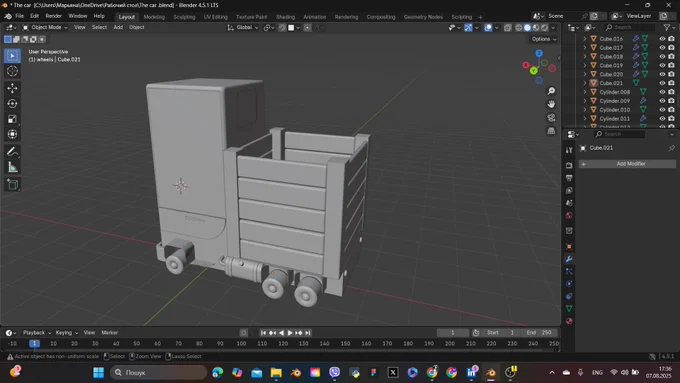Toggle the snapping magnet button
The image size is (680, 383).
coord(282,27)
